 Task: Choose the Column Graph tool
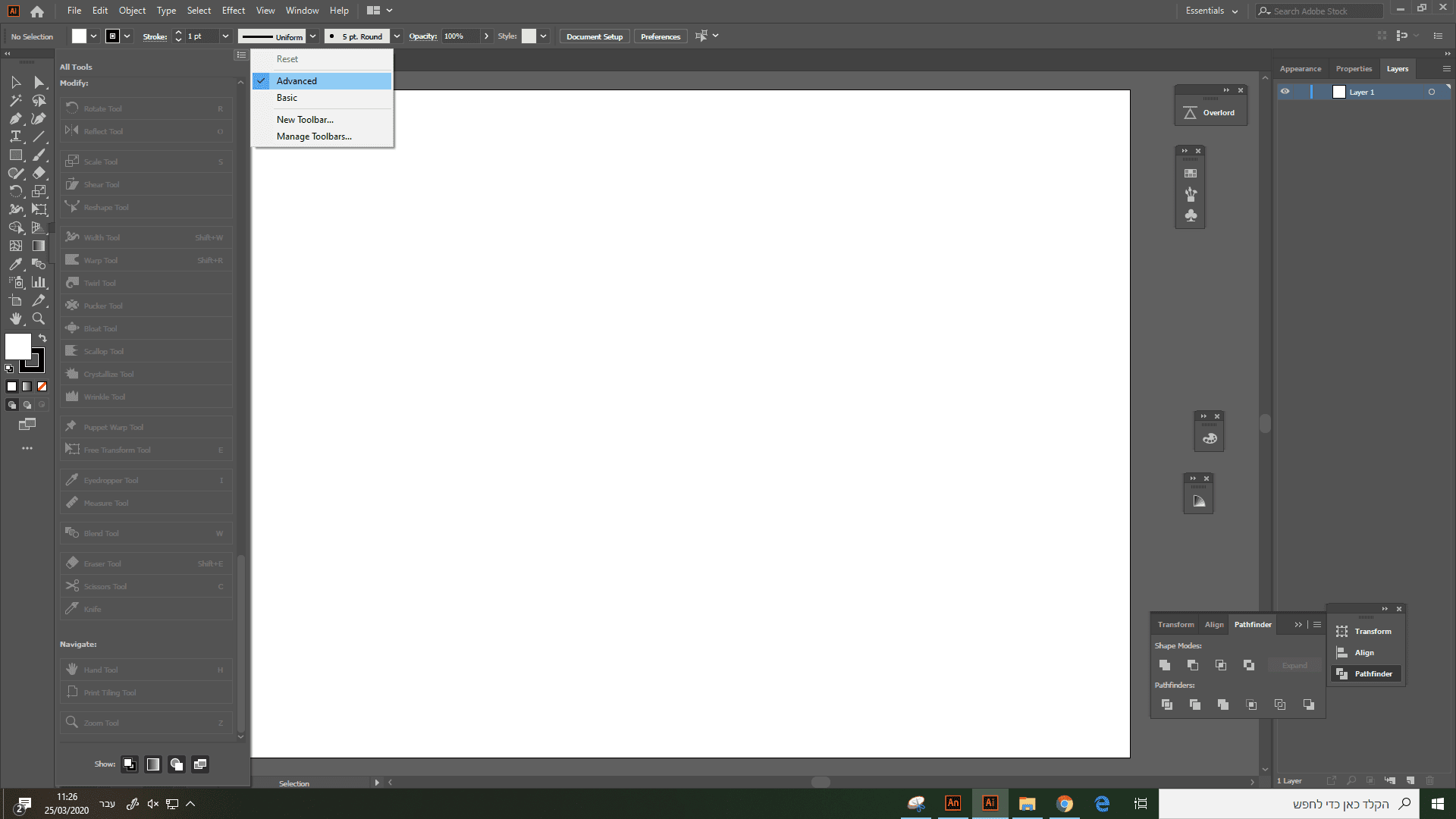pos(39,282)
